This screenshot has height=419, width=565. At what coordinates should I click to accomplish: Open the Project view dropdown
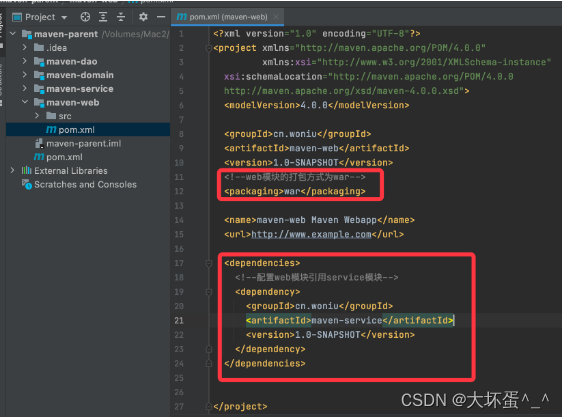[x=64, y=17]
